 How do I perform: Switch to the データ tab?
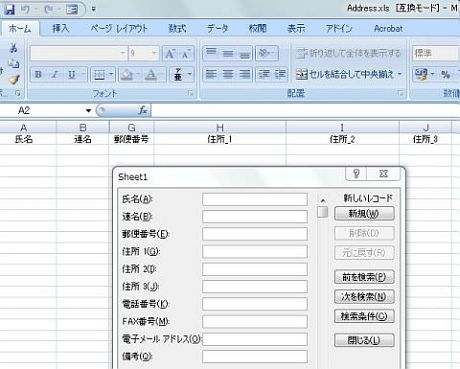(218, 29)
